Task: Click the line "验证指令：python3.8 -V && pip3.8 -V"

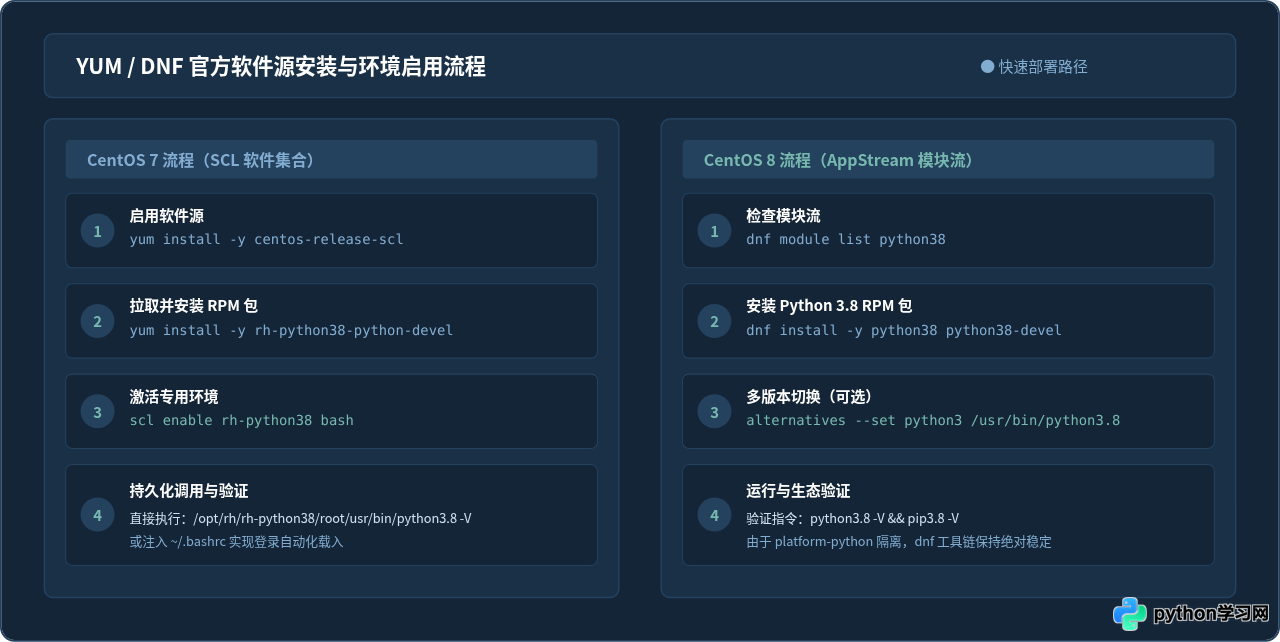Action: click(852, 518)
